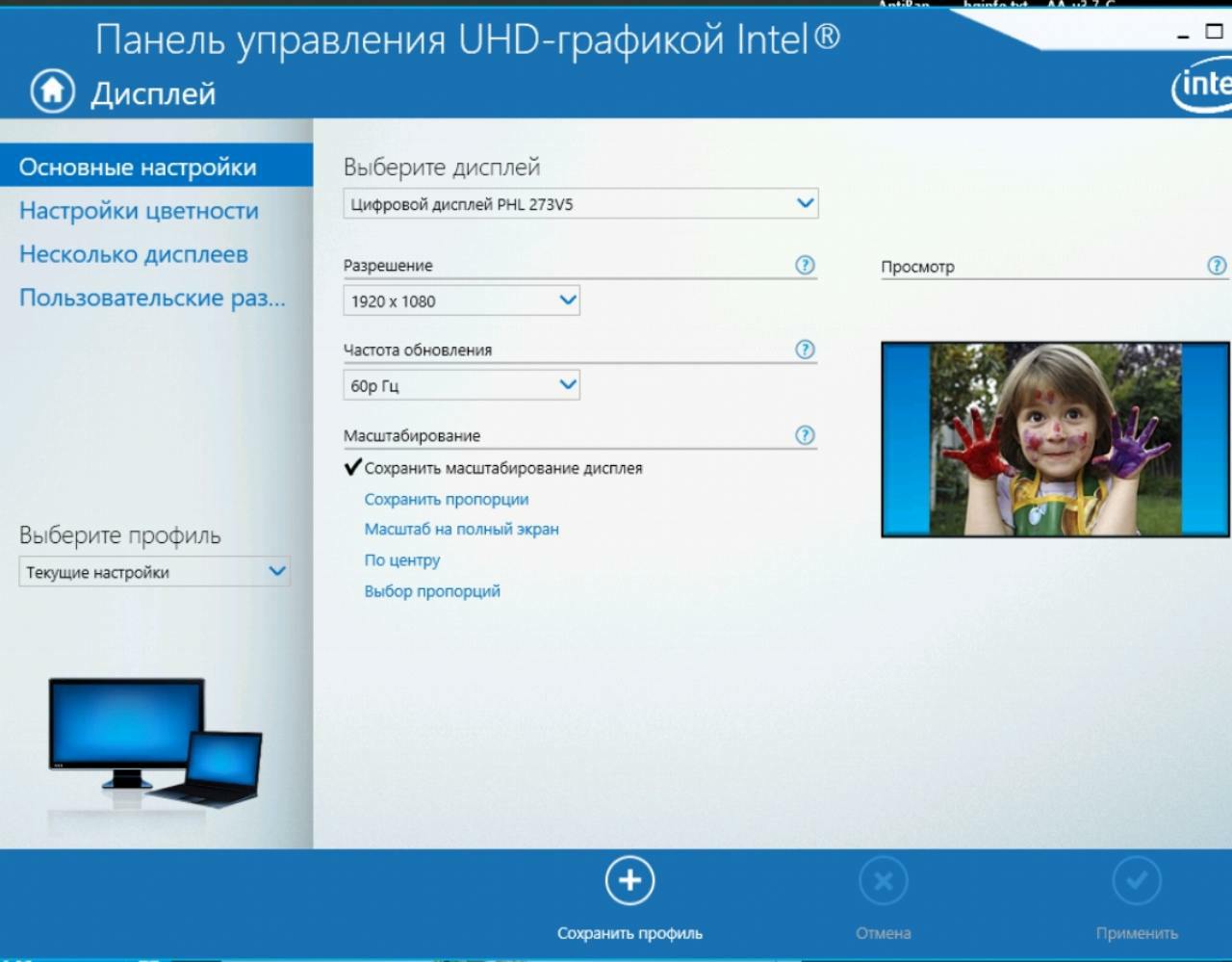This screenshot has width=1232, height=962.
Task: Open Настройки цветности section
Action: (139, 210)
